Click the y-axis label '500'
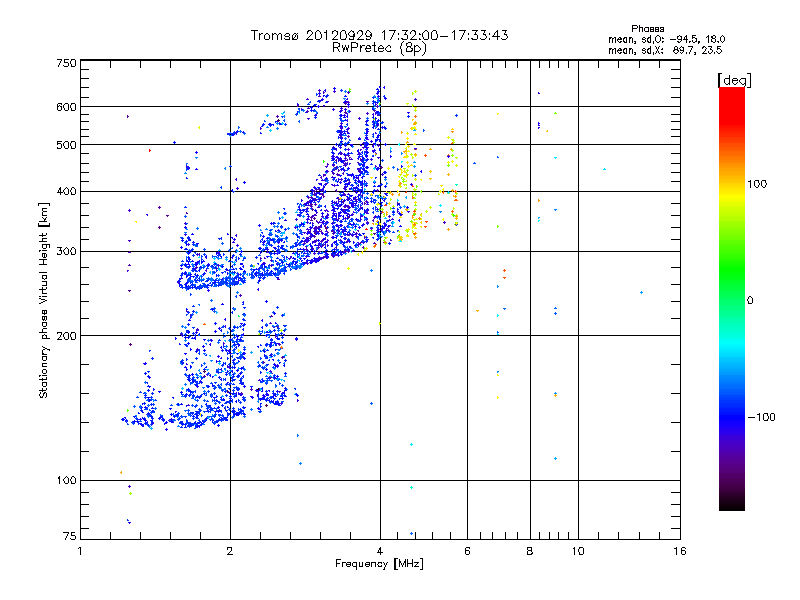The width and height of the screenshot is (800, 600). [66, 145]
